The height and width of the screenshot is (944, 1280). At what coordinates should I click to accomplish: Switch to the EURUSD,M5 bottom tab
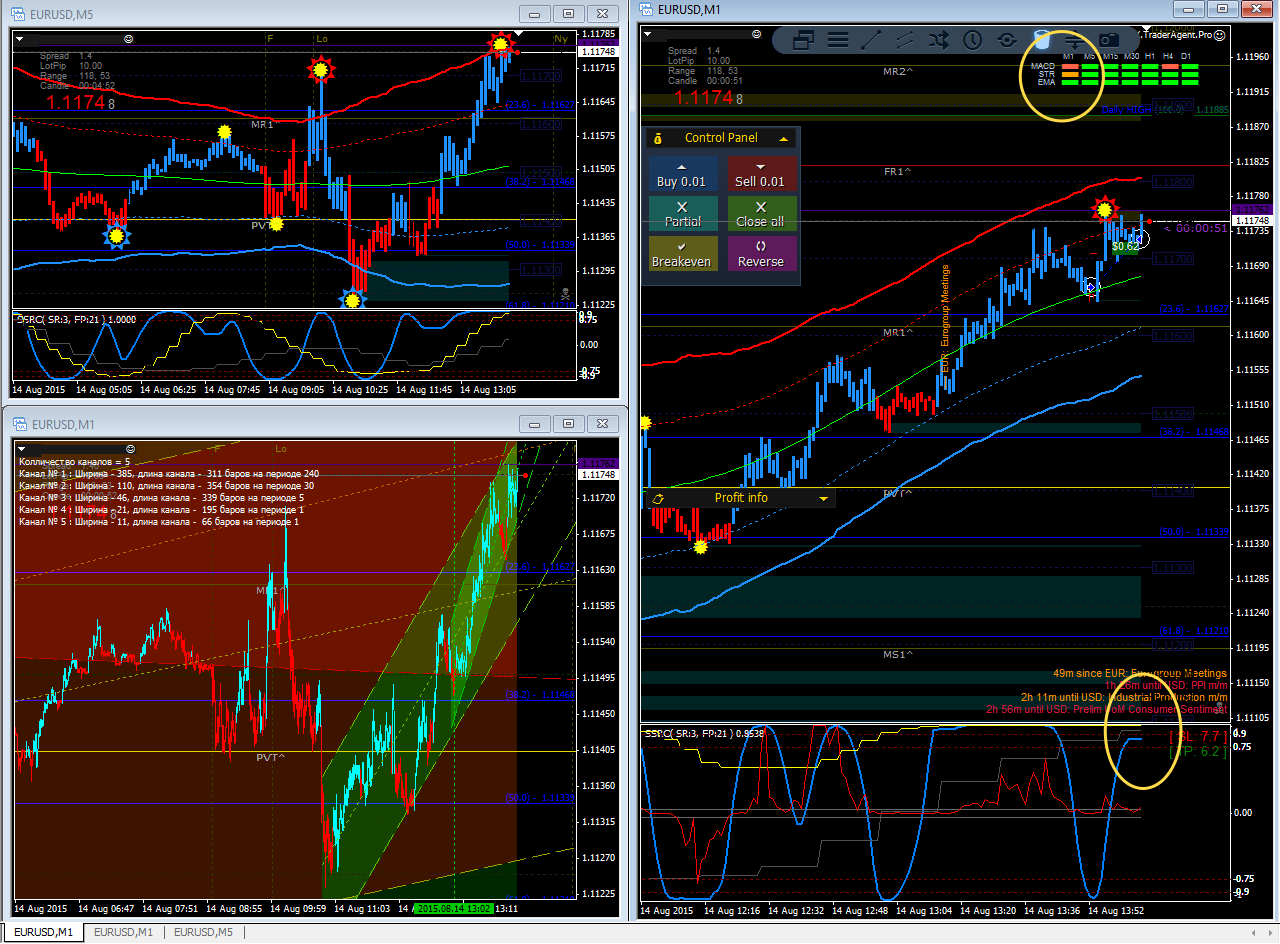204,932
